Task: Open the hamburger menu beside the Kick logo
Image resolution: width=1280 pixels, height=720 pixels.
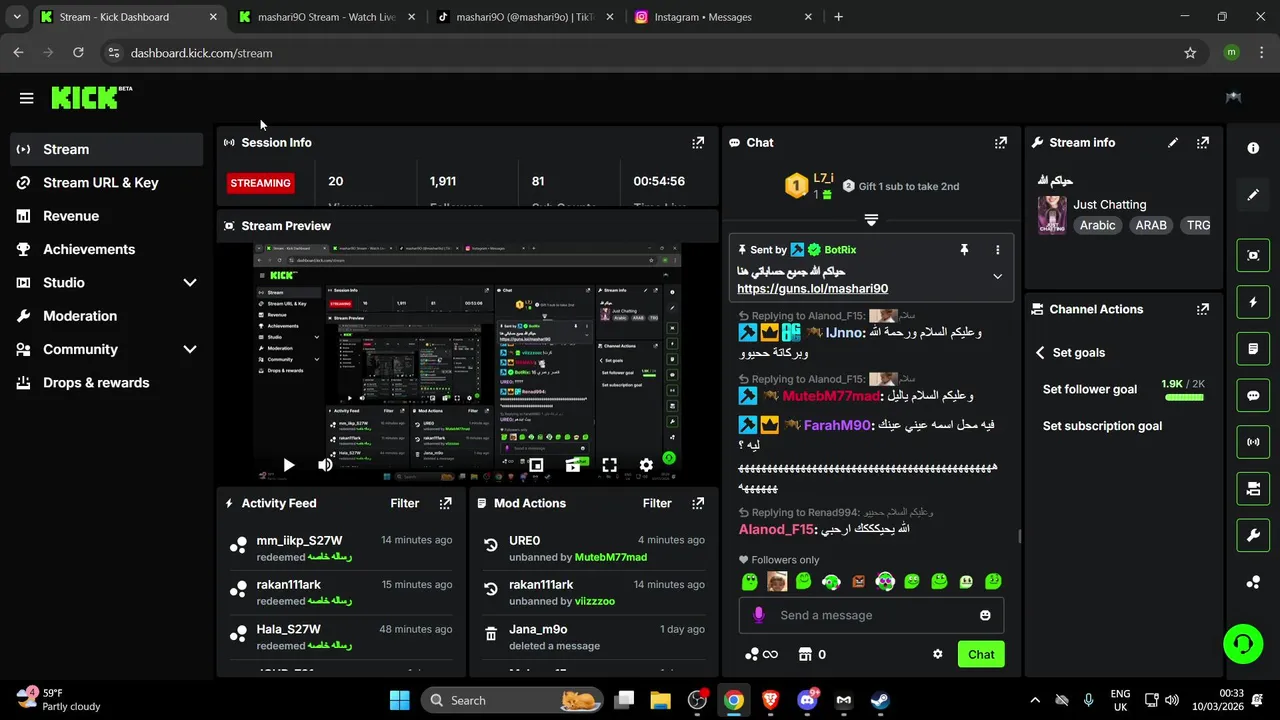Action: pos(26,98)
